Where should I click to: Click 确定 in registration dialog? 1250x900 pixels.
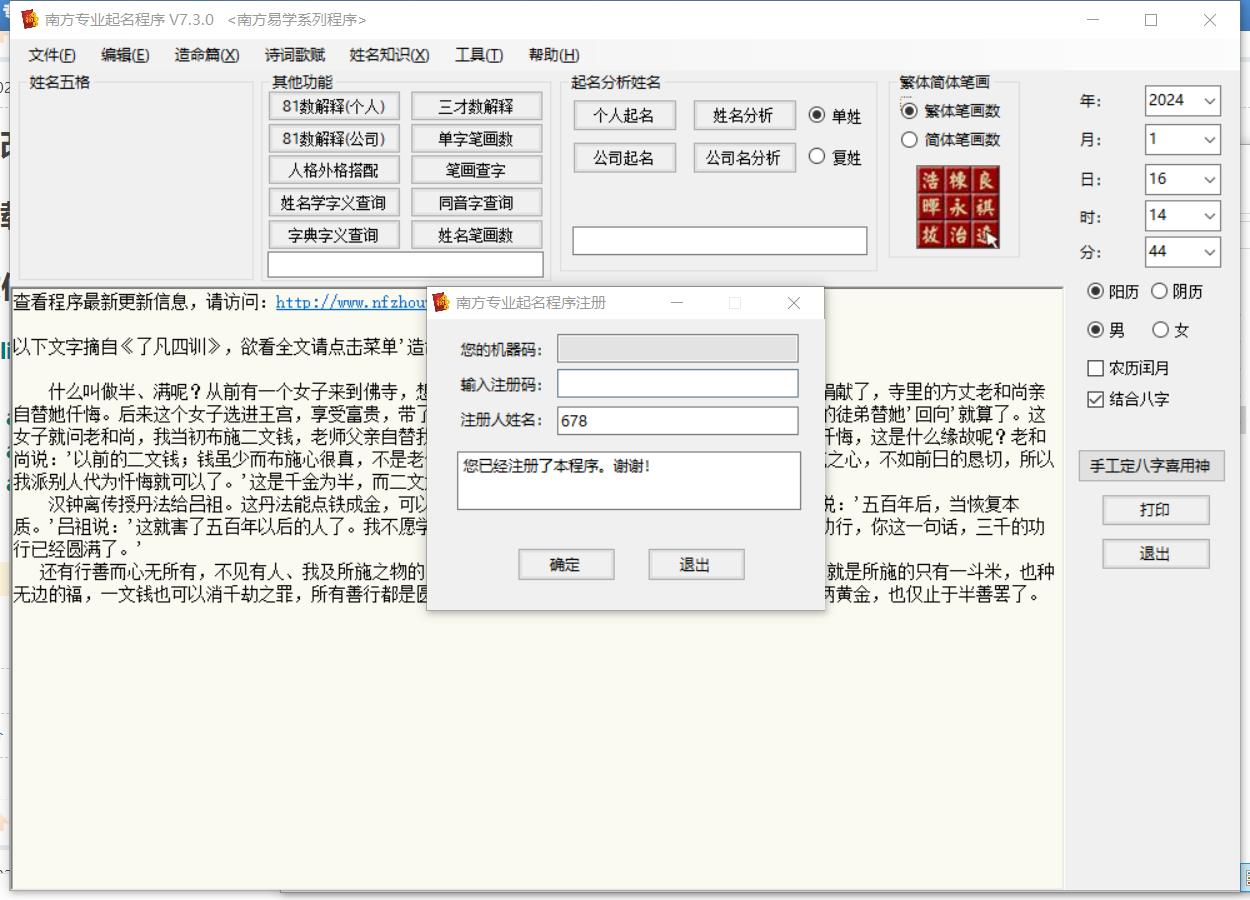pos(565,565)
